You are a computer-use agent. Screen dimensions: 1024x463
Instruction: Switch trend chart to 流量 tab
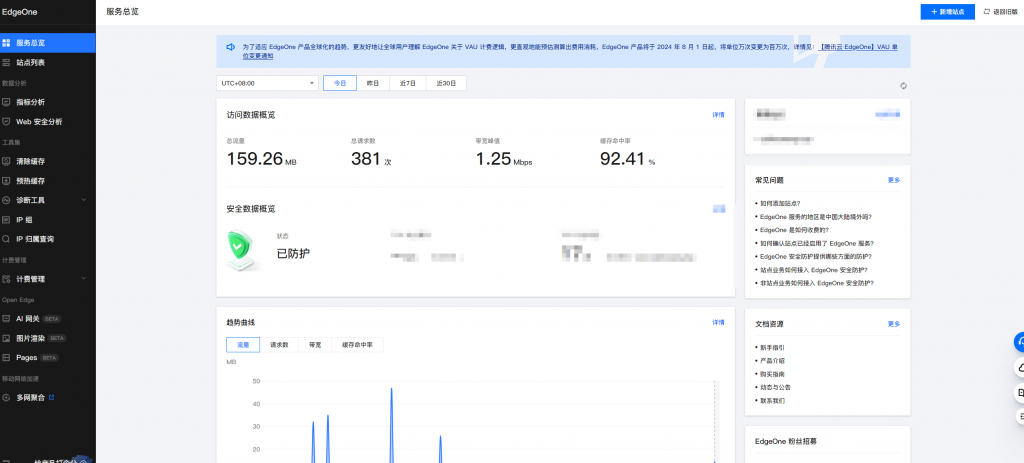tap(243, 345)
